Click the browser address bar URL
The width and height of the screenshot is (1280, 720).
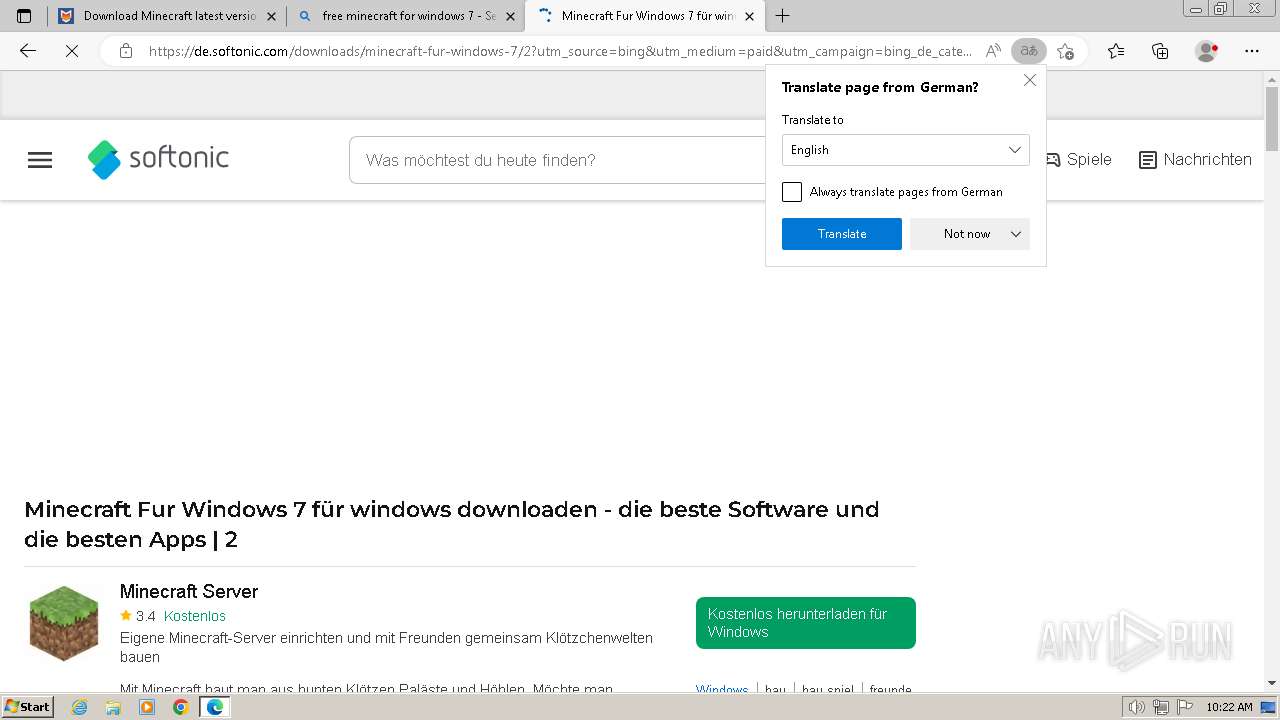click(x=560, y=51)
